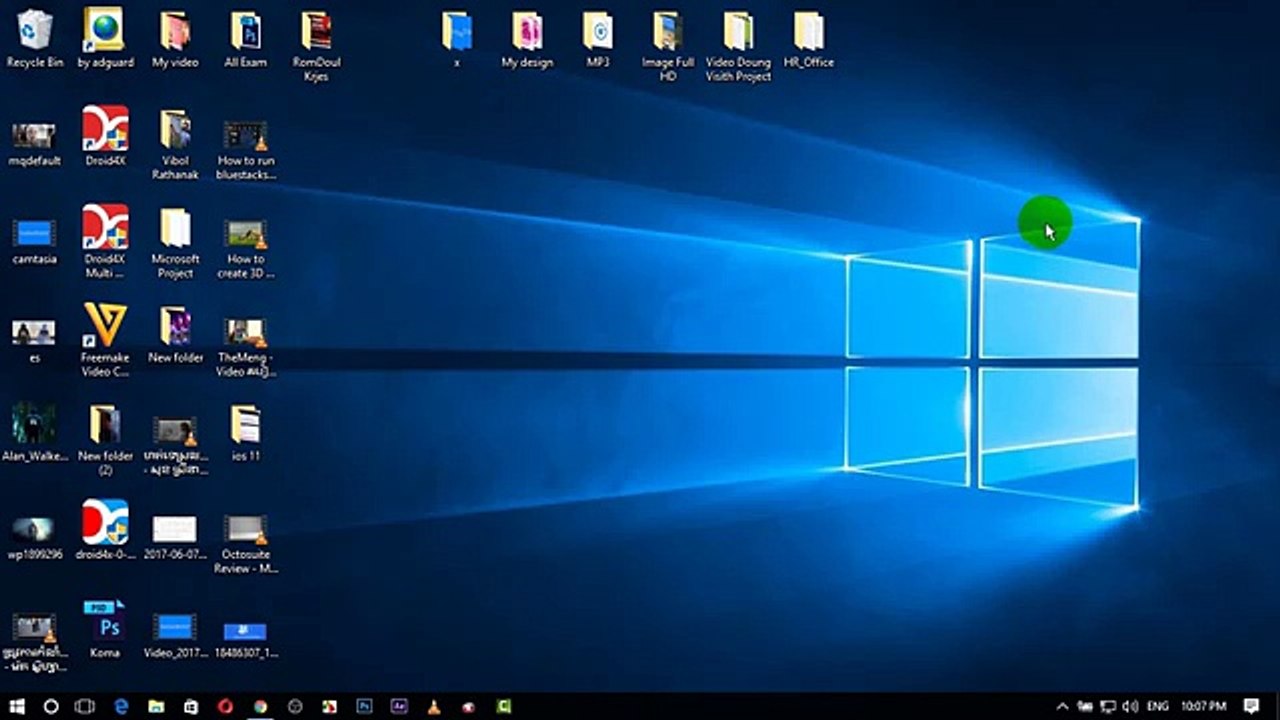Switch to Google Chrome on the taskbar

pos(260,706)
